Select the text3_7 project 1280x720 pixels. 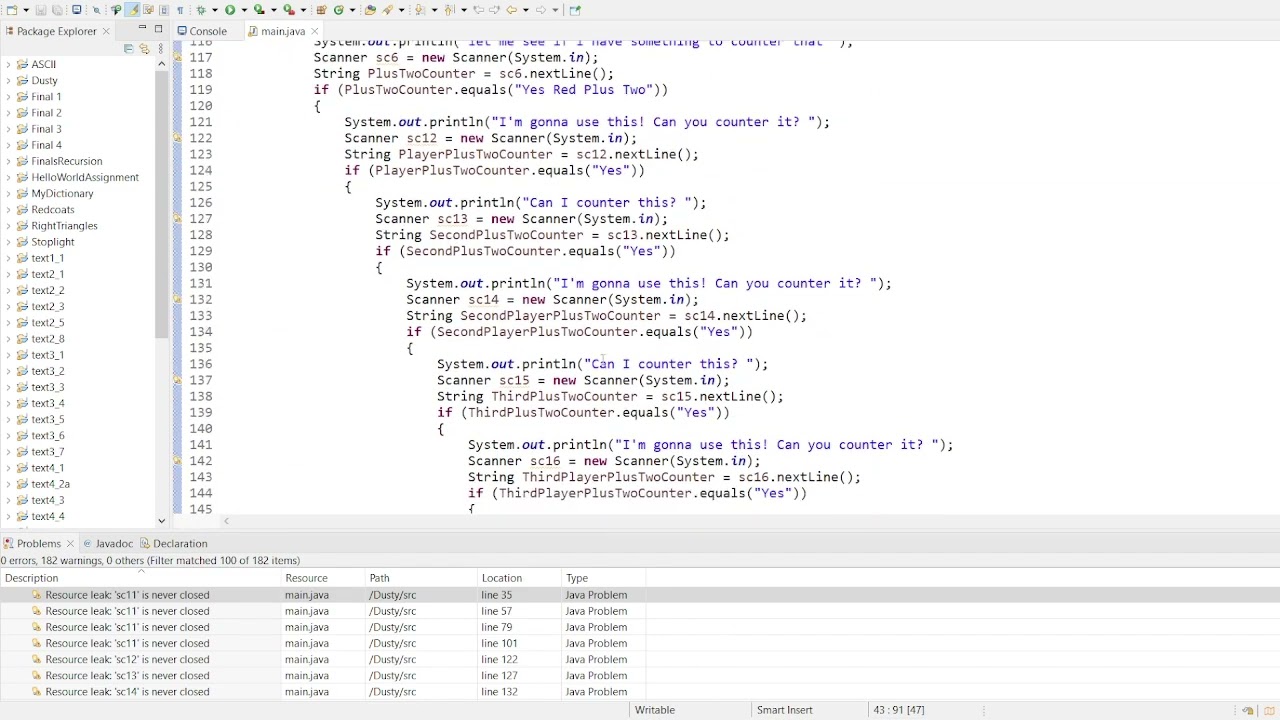click(x=47, y=451)
